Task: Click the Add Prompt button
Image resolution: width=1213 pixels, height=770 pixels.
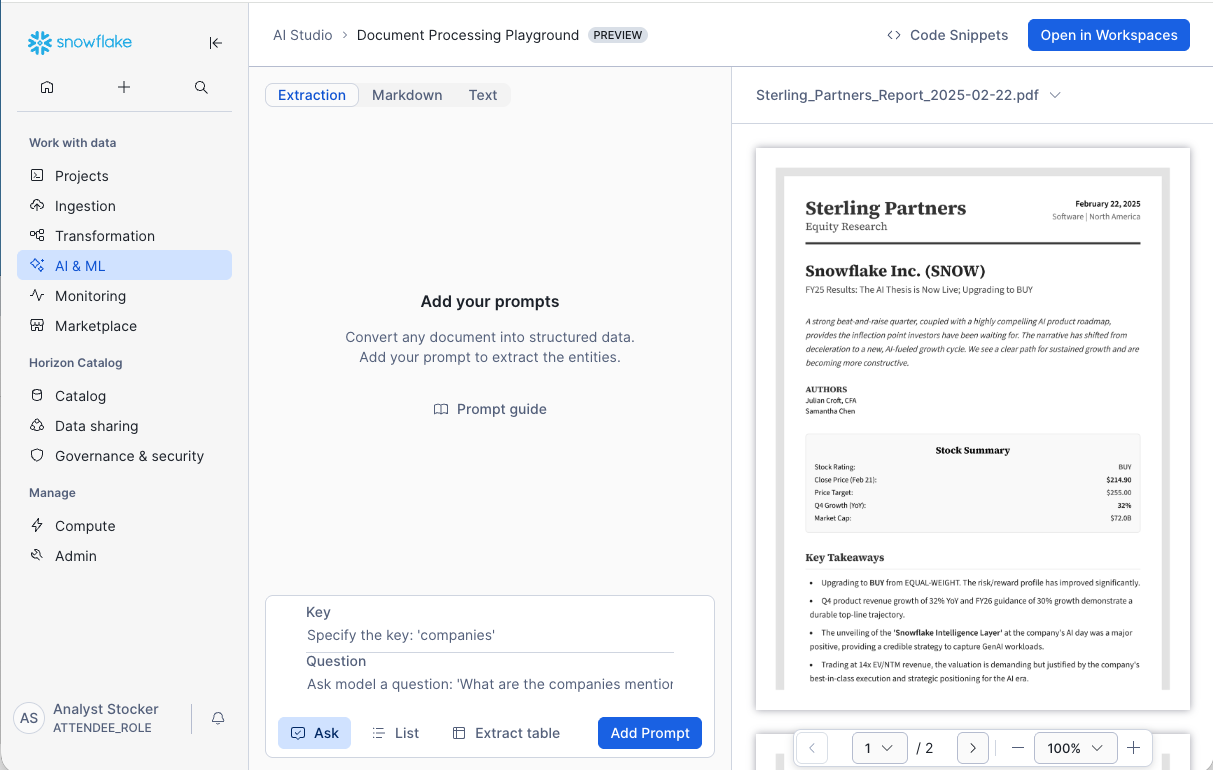Action: point(650,733)
